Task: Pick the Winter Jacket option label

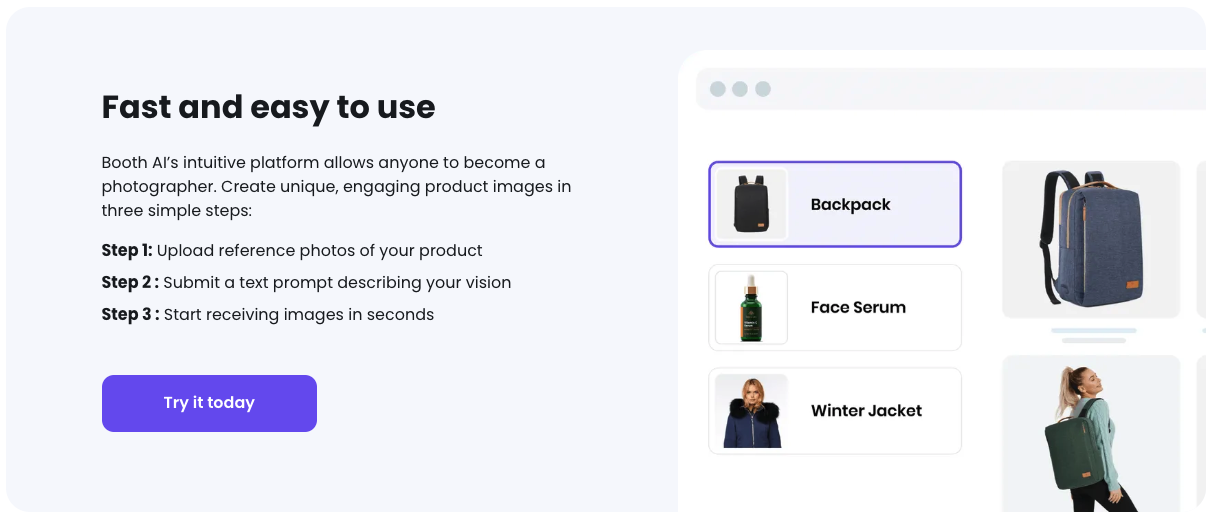Action: [x=866, y=411]
